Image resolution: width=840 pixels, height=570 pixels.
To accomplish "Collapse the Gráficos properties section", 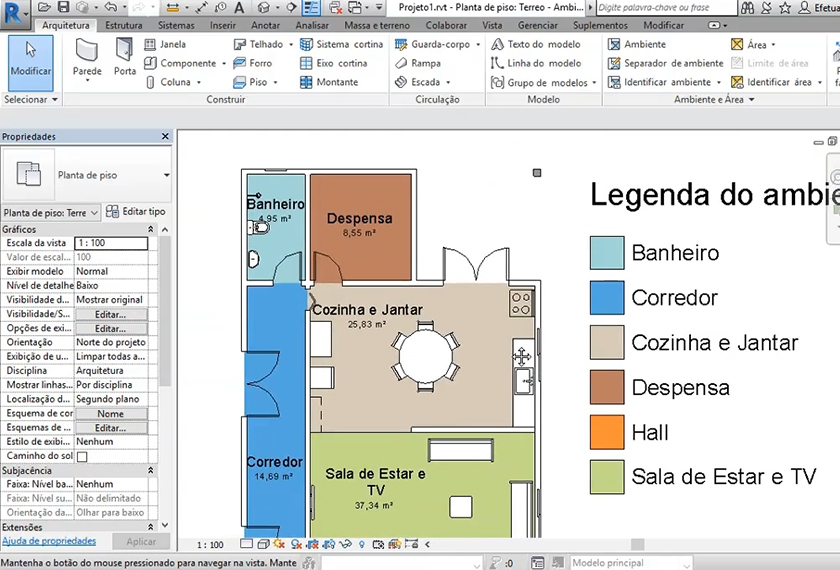I will point(150,229).
